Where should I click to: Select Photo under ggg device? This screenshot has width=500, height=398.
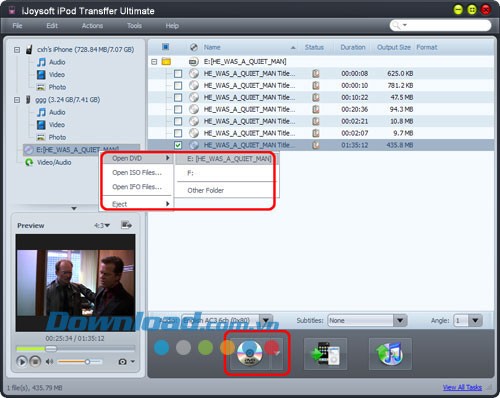point(57,137)
